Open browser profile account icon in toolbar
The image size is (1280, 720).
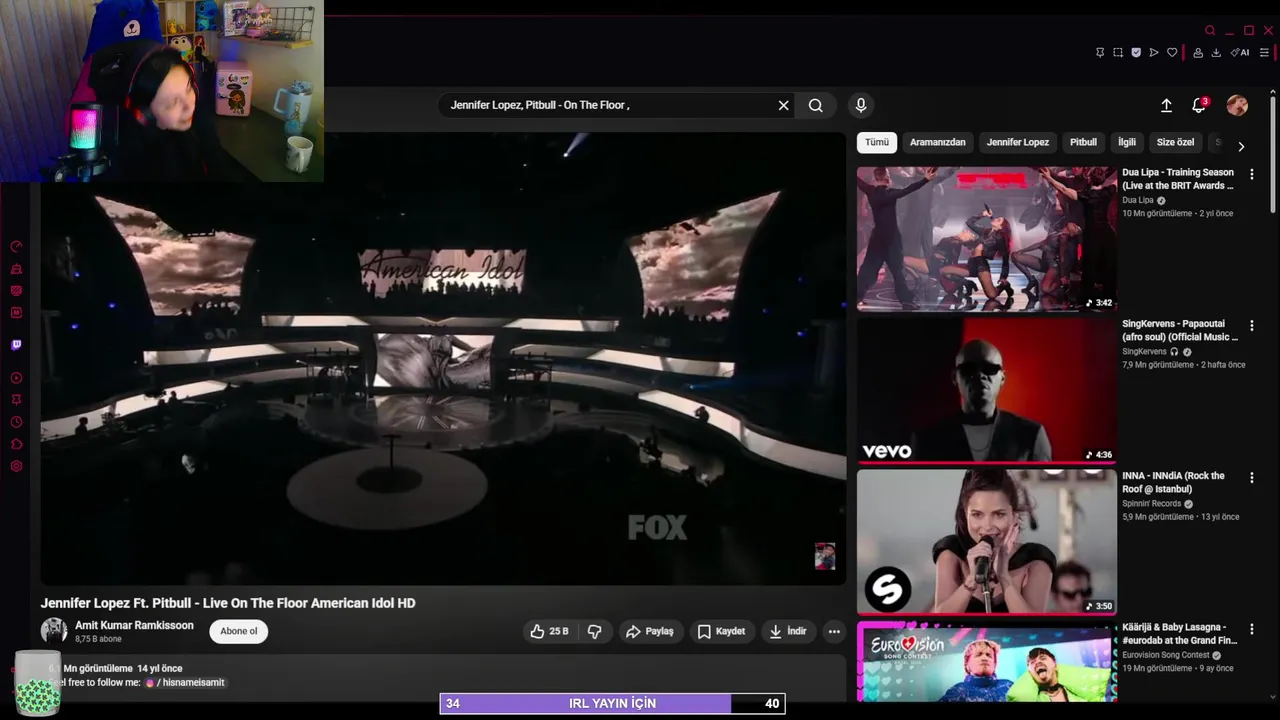(x=1198, y=53)
